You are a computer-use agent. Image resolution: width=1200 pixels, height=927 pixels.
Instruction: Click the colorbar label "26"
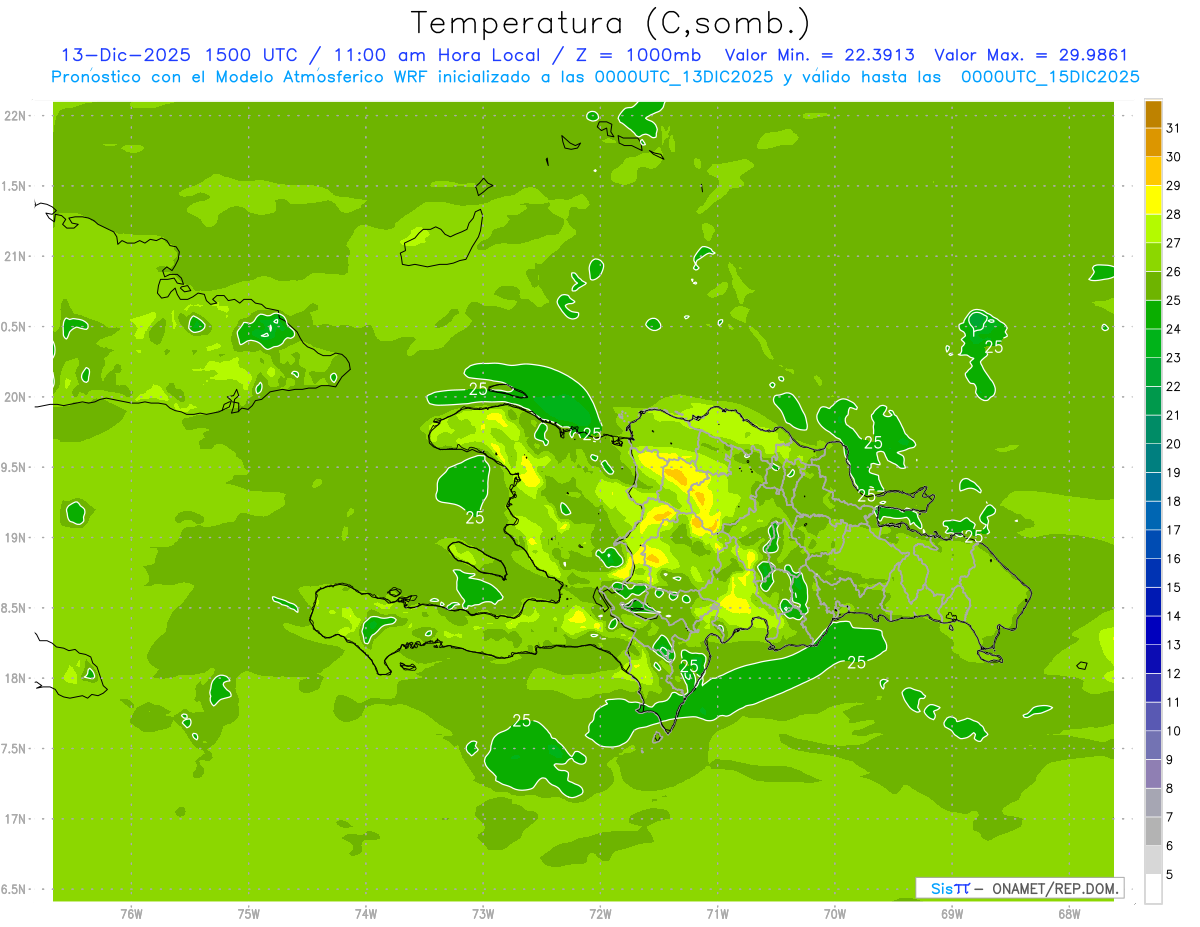[1174, 271]
